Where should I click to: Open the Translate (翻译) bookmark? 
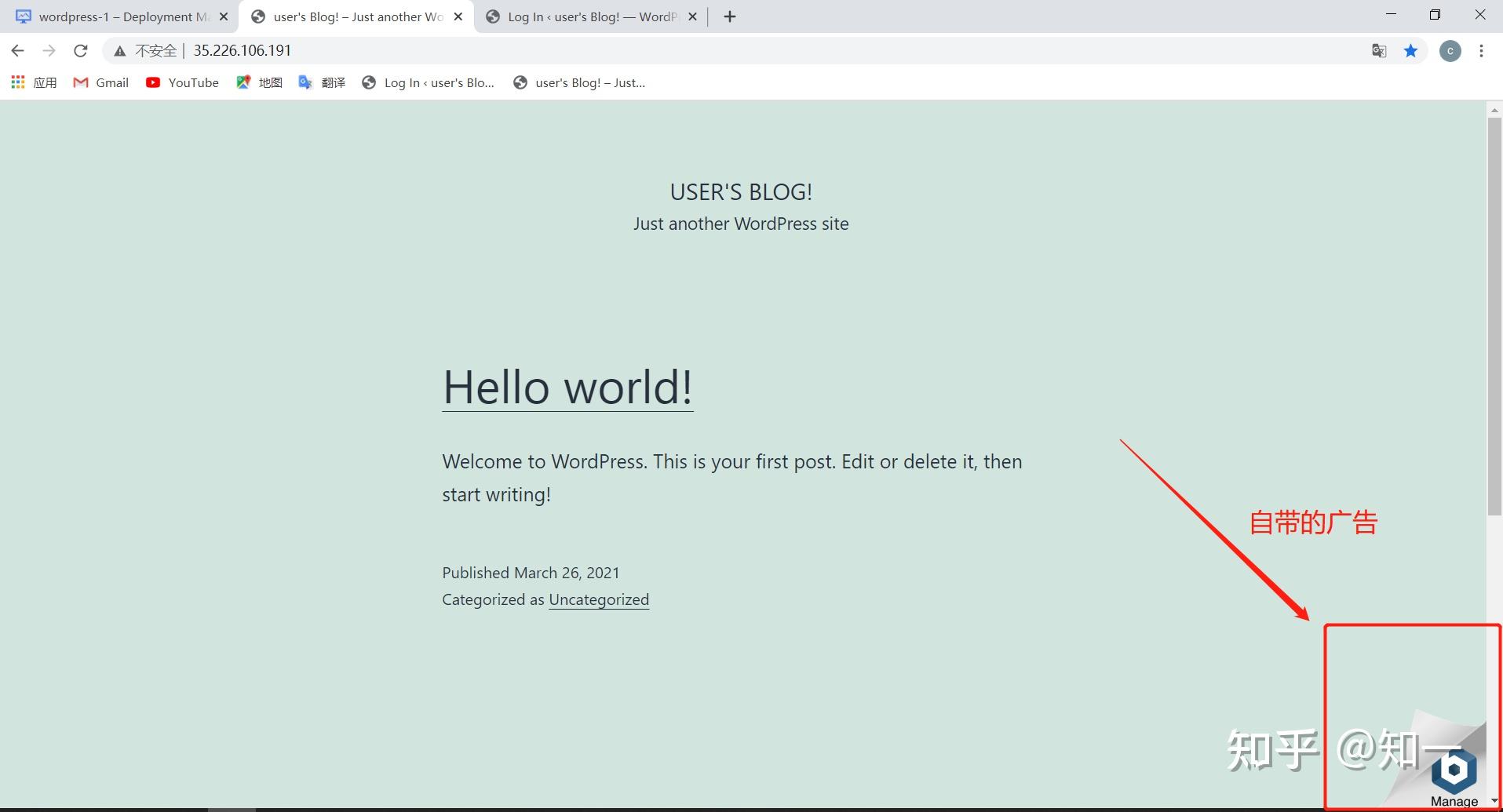[x=322, y=82]
